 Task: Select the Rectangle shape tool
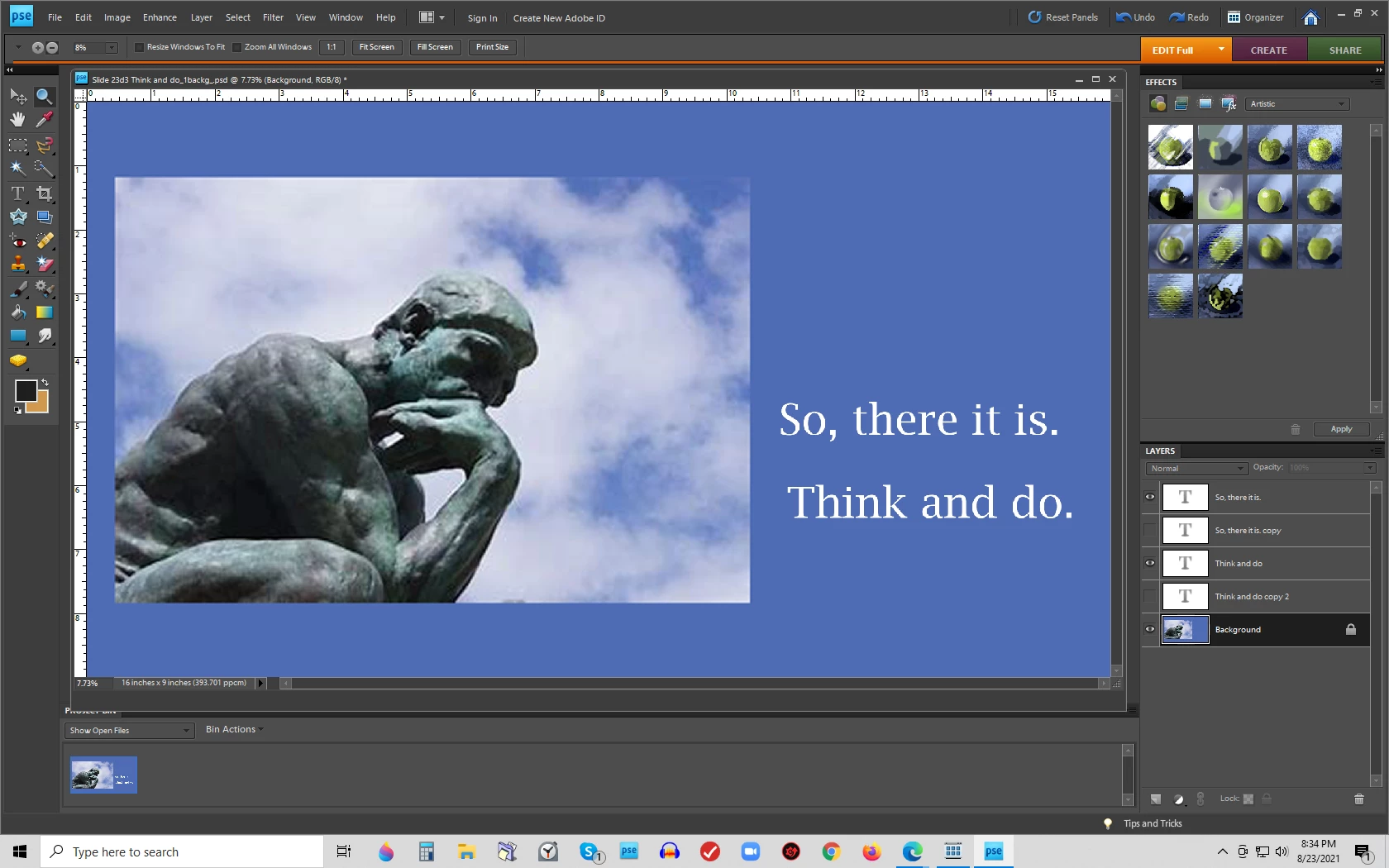(x=17, y=336)
